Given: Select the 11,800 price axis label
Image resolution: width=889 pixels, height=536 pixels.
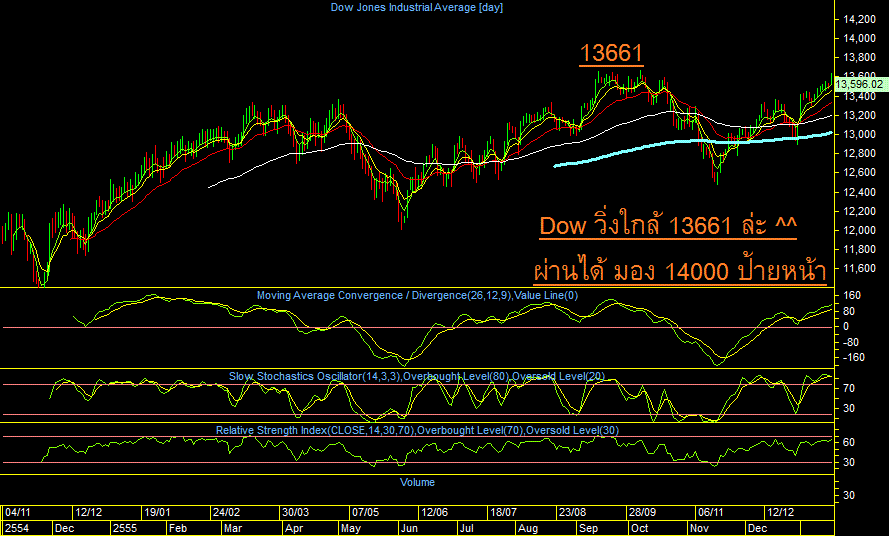Looking at the screenshot, I should (x=859, y=249).
